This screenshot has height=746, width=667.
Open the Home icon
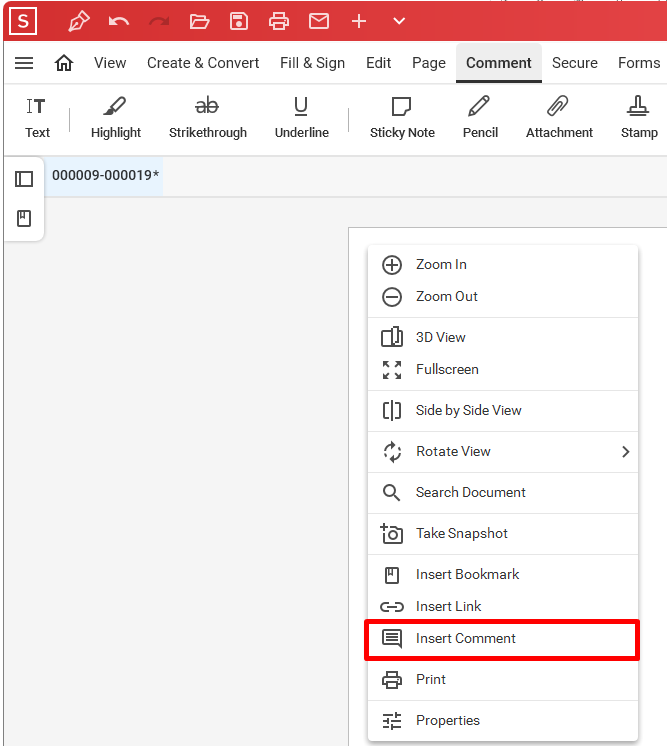64,63
